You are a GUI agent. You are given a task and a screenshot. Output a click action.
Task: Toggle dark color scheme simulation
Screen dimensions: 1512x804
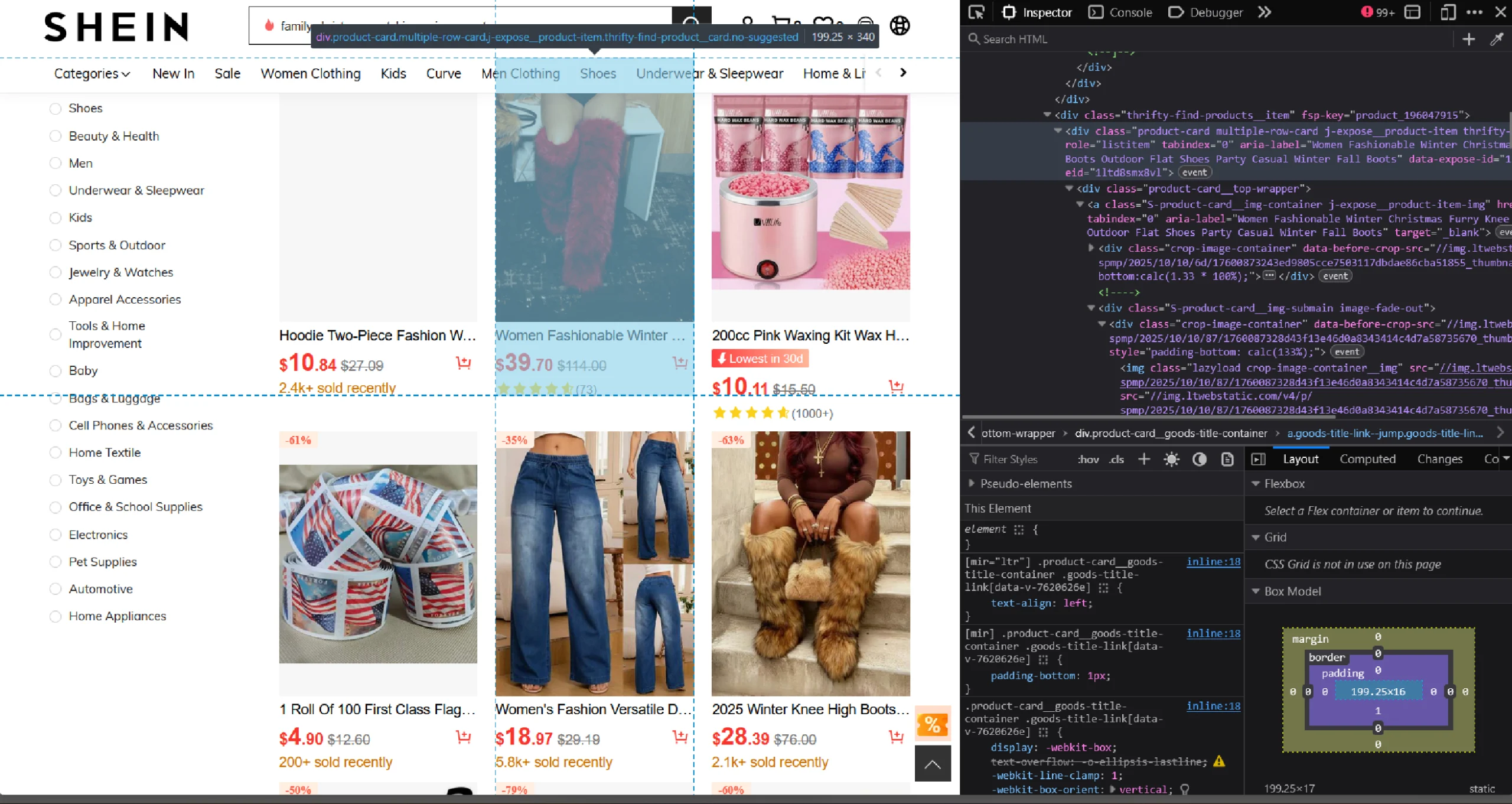(x=1200, y=459)
